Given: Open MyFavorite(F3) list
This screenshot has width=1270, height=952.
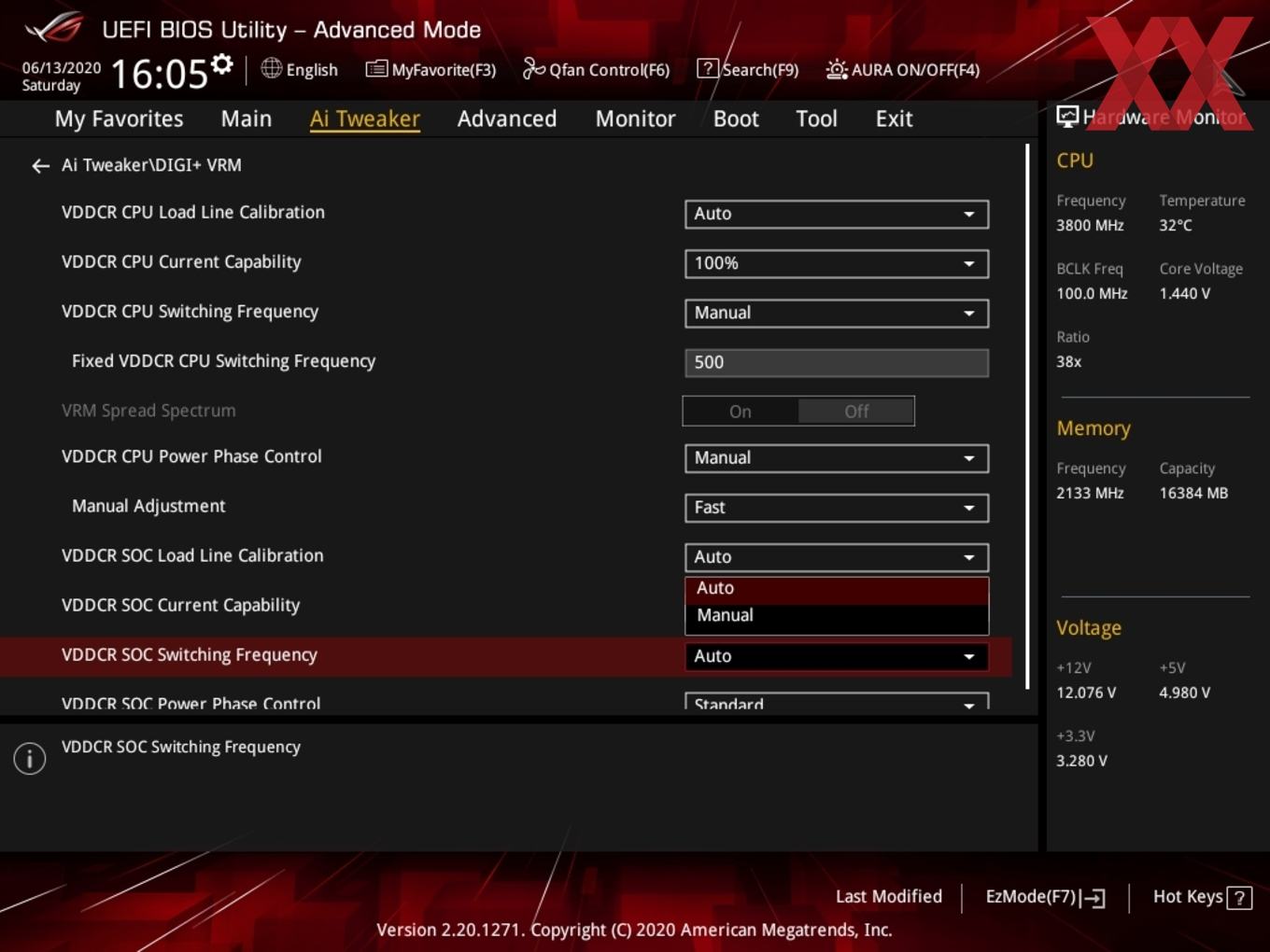Looking at the screenshot, I should point(430,69).
